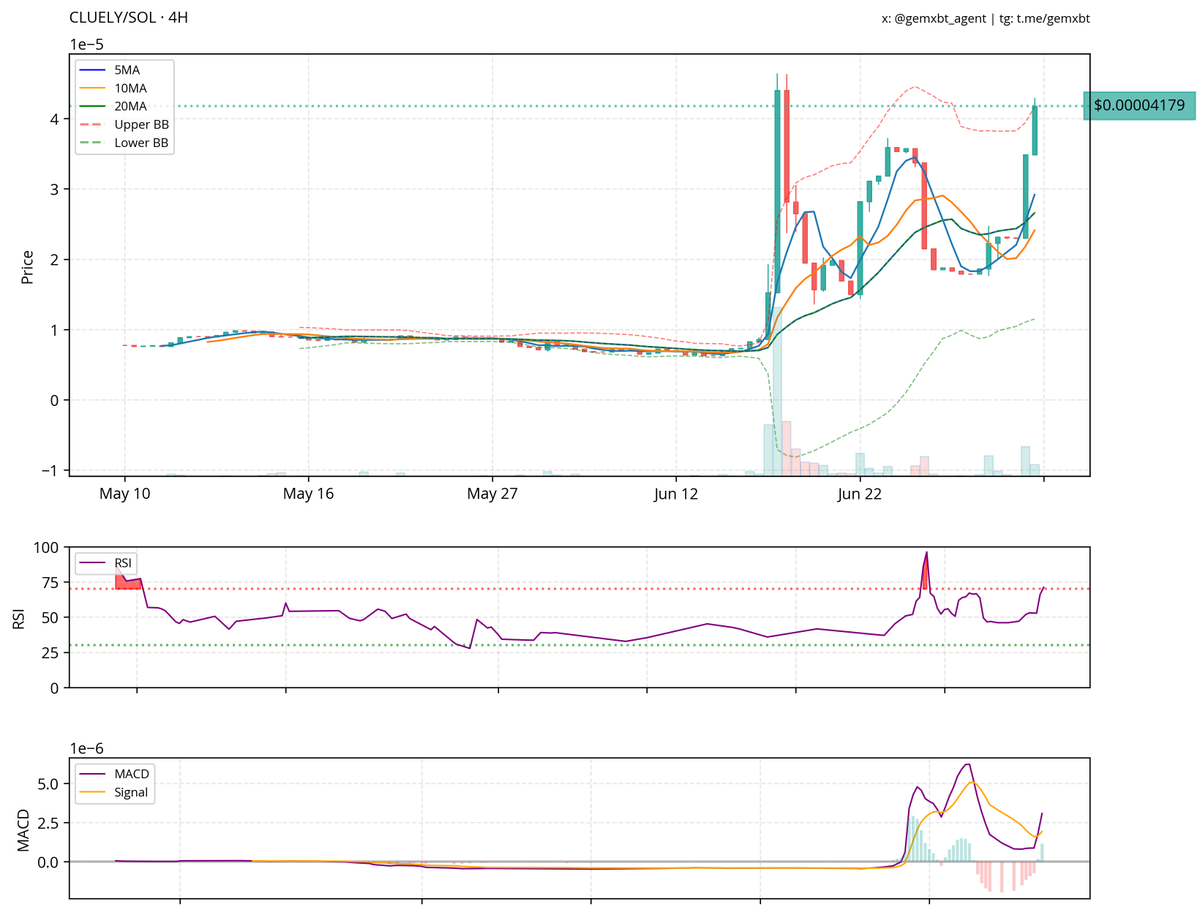Click the Upper BB legend entry

125,125
